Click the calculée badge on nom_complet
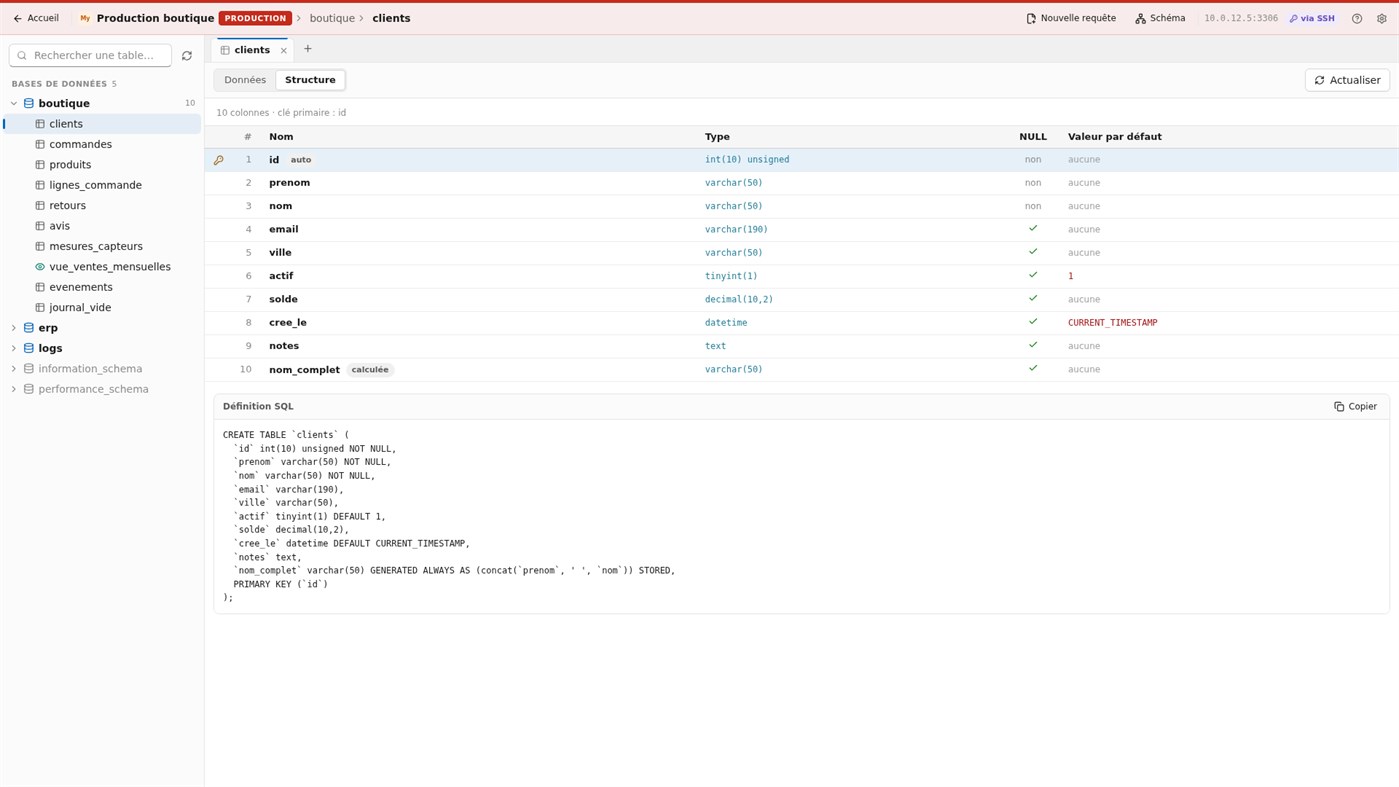1399x787 pixels. tap(370, 370)
